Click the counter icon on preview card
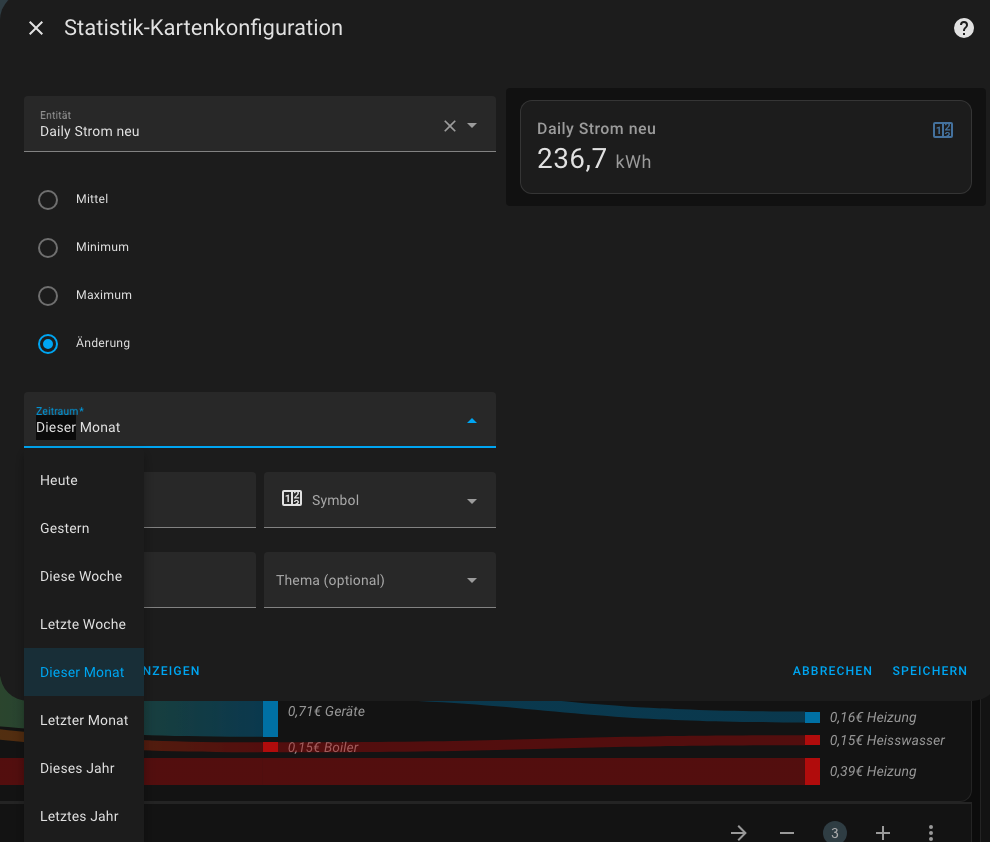Image resolution: width=990 pixels, height=842 pixels. [942, 130]
